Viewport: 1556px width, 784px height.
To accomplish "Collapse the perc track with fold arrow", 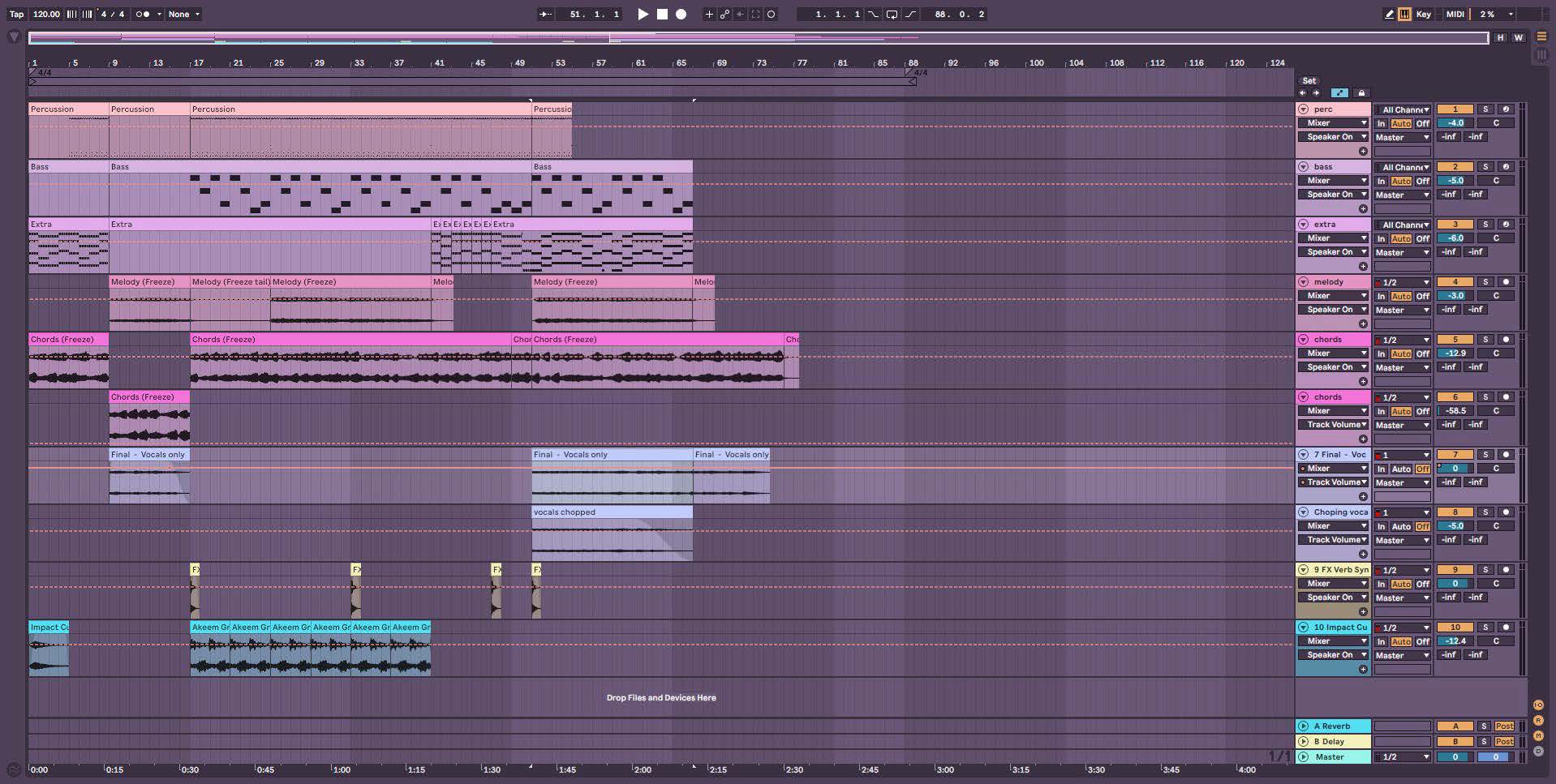I will pyautogui.click(x=1303, y=109).
